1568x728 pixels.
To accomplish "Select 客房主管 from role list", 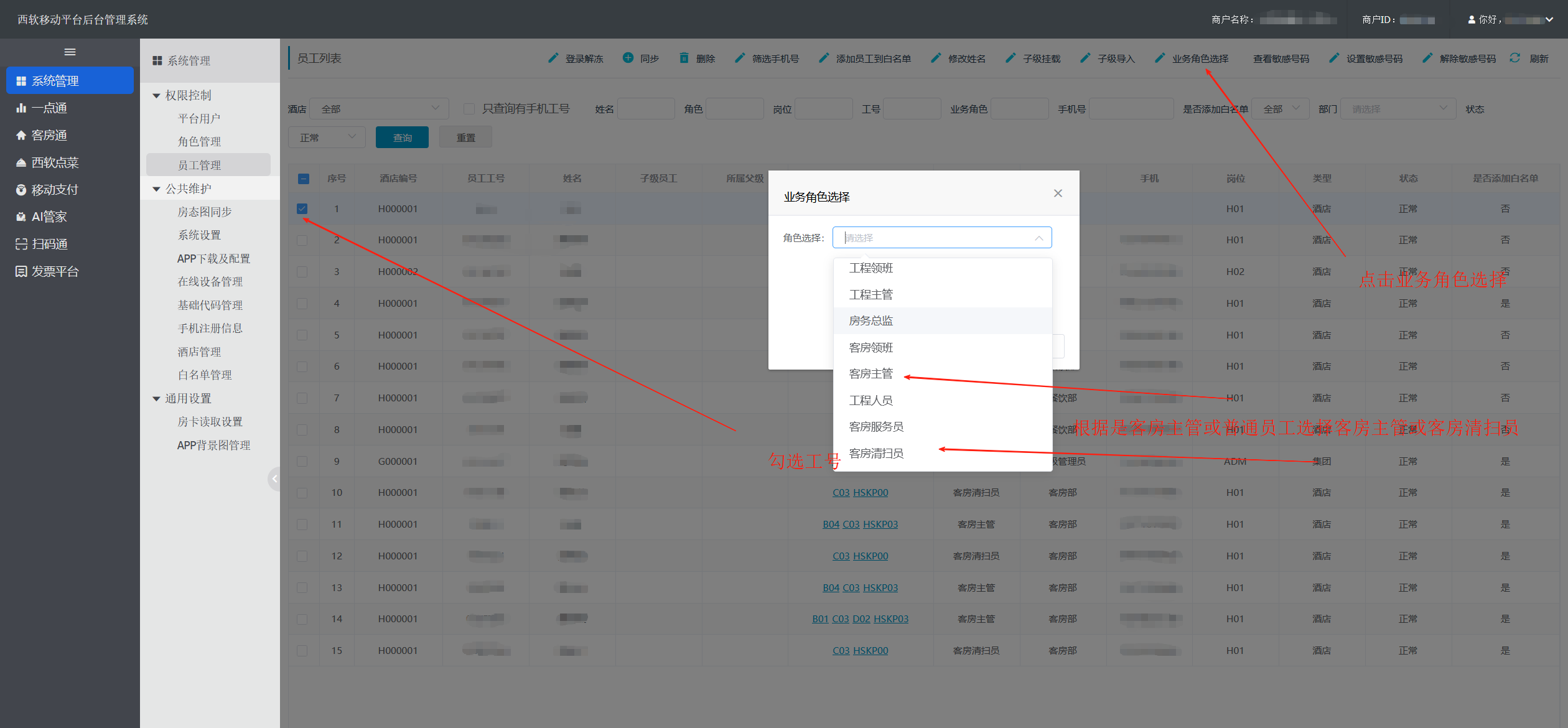I will point(870,374).
